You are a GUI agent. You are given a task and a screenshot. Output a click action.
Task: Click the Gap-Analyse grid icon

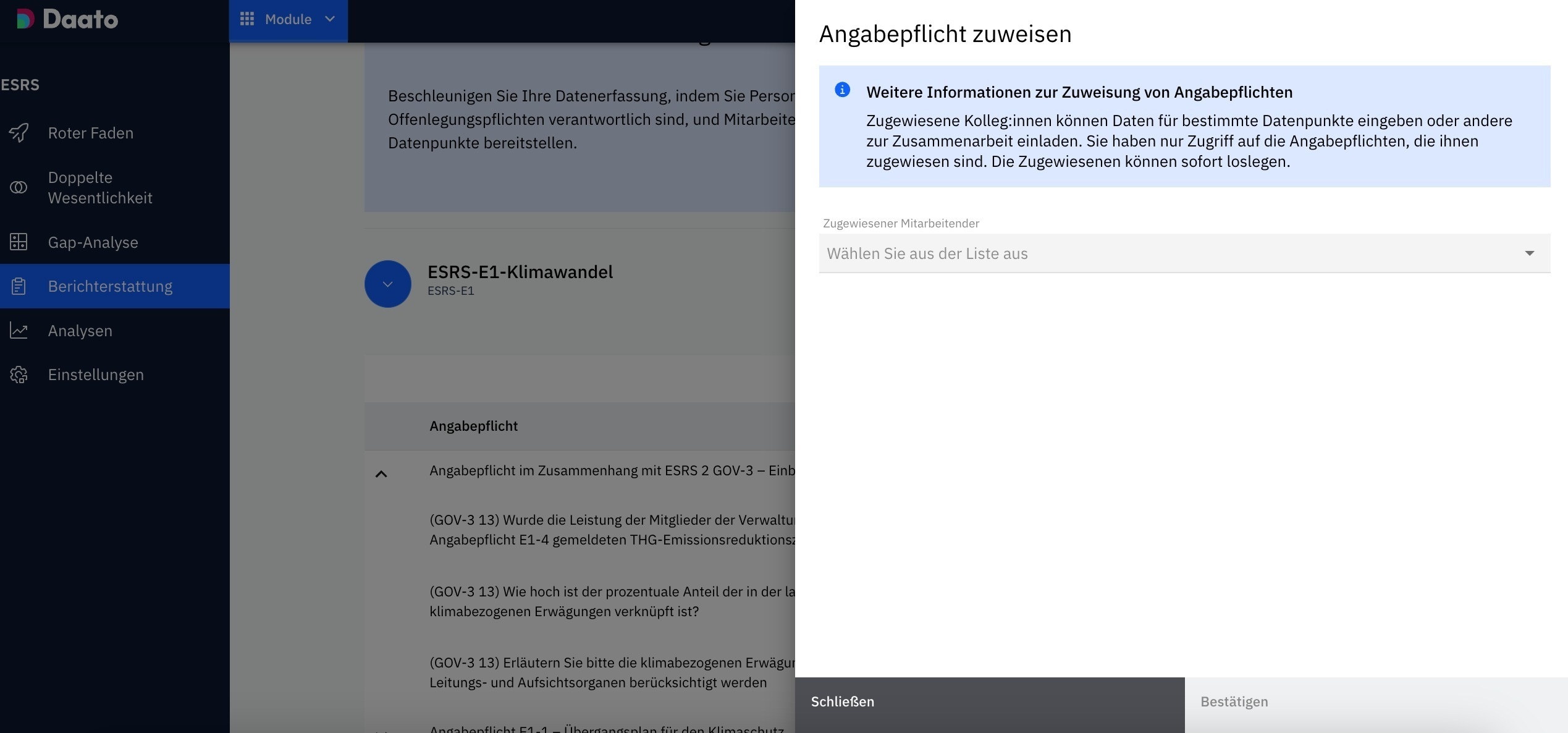(x=19, y=242)
